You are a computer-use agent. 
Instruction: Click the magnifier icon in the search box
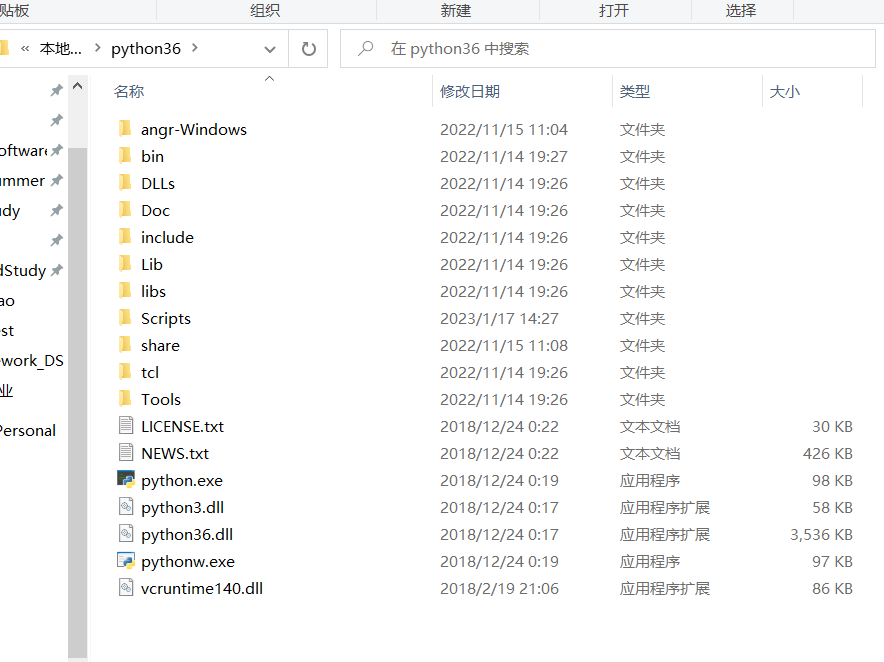[365, 48]
